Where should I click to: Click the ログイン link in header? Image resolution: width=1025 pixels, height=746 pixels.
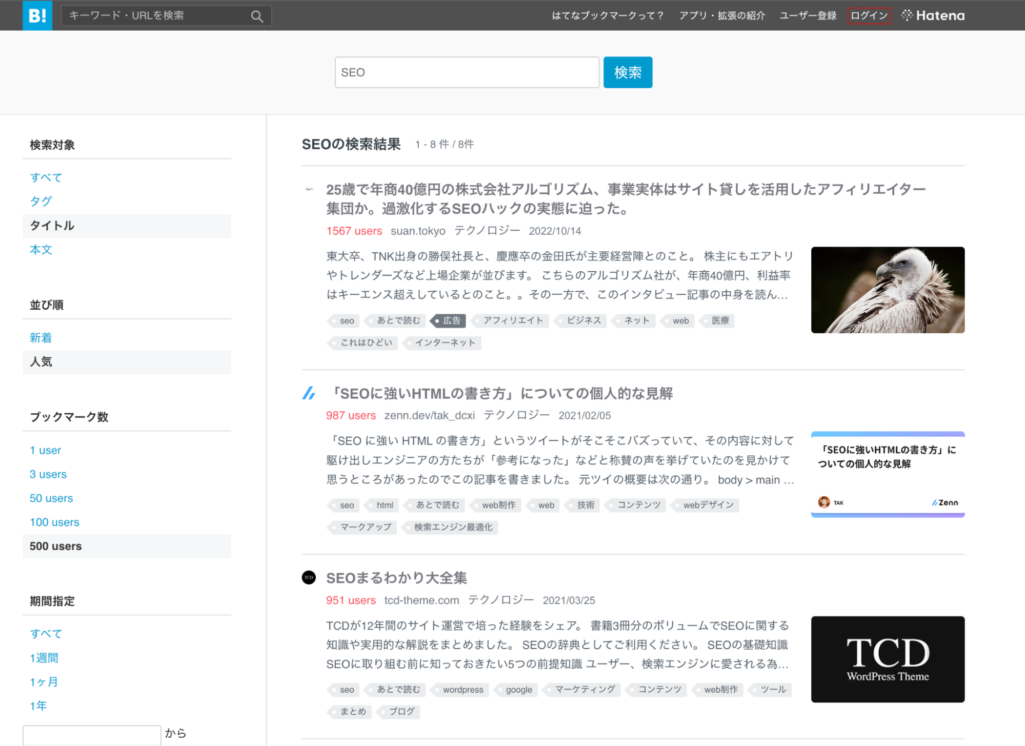pos(868,15)
